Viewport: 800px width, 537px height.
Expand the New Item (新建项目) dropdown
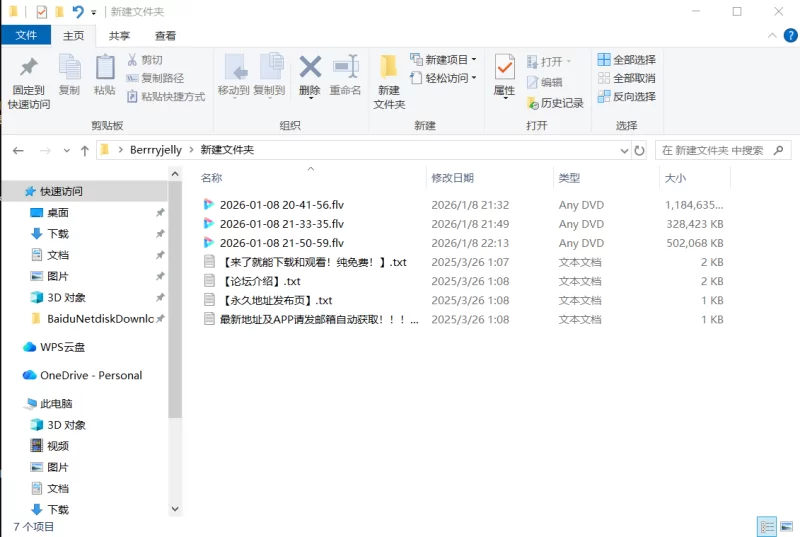click(443, 59)
